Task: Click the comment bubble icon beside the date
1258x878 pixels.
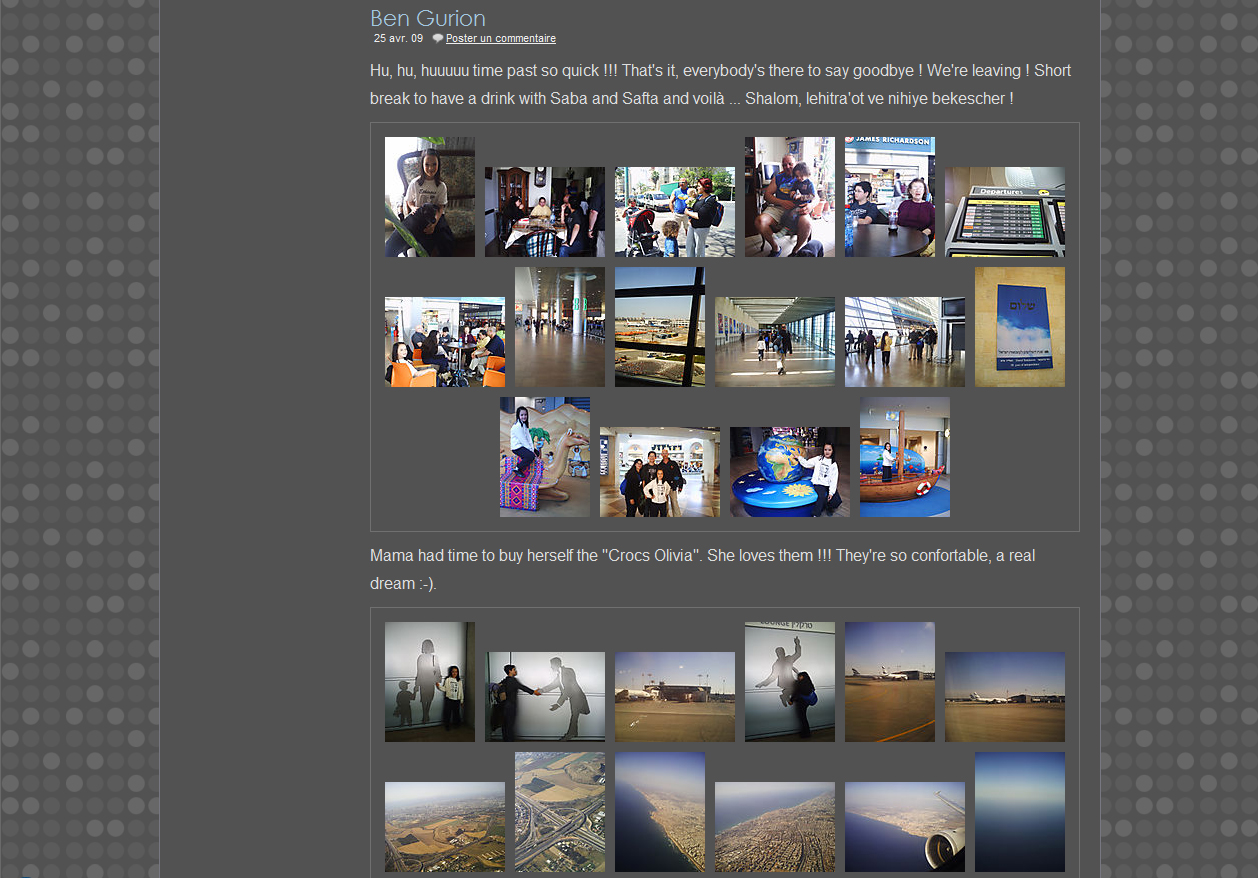Action: (438, 39)
